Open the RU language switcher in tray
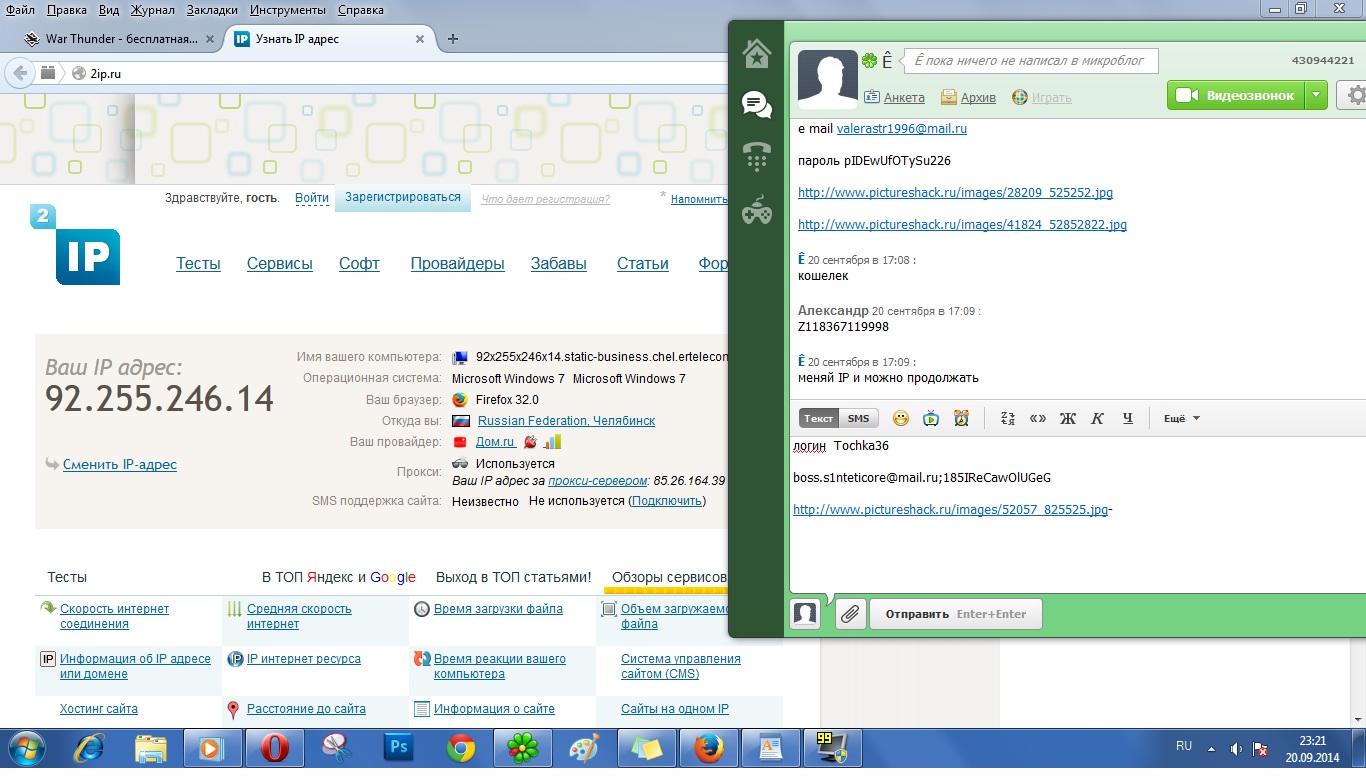Viewport: 1366px width, 780px height. click(1184, 746)
